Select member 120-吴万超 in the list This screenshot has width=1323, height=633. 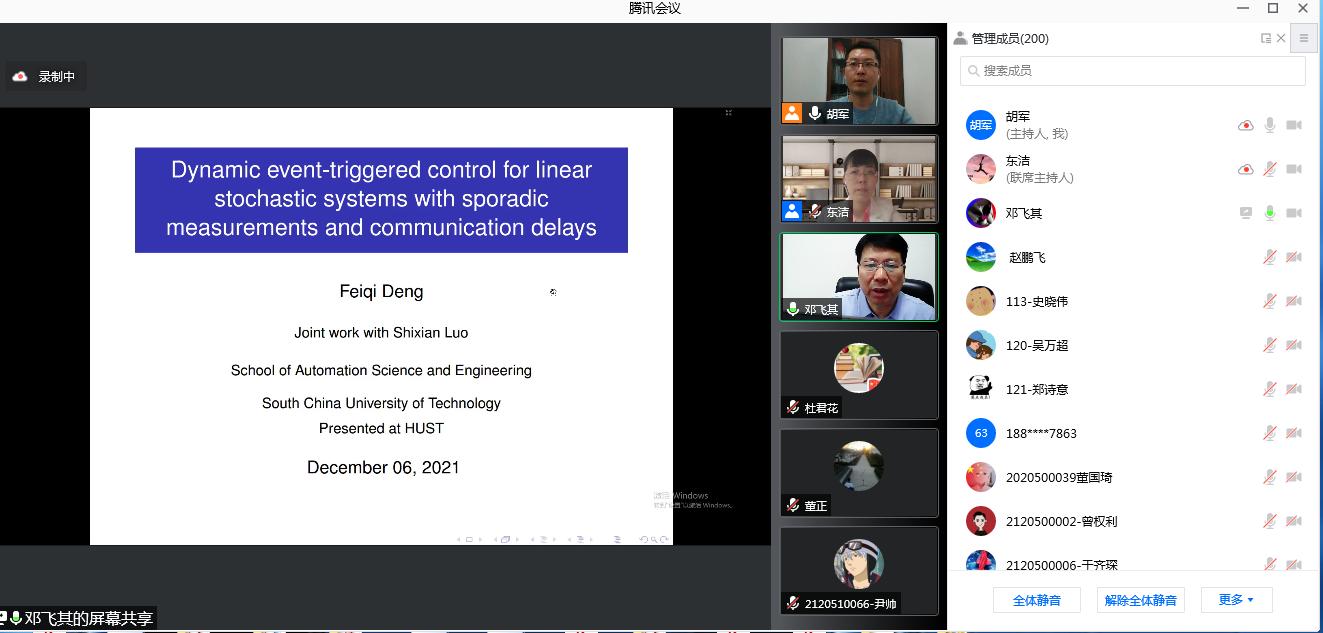click(x=1037, y=345)
